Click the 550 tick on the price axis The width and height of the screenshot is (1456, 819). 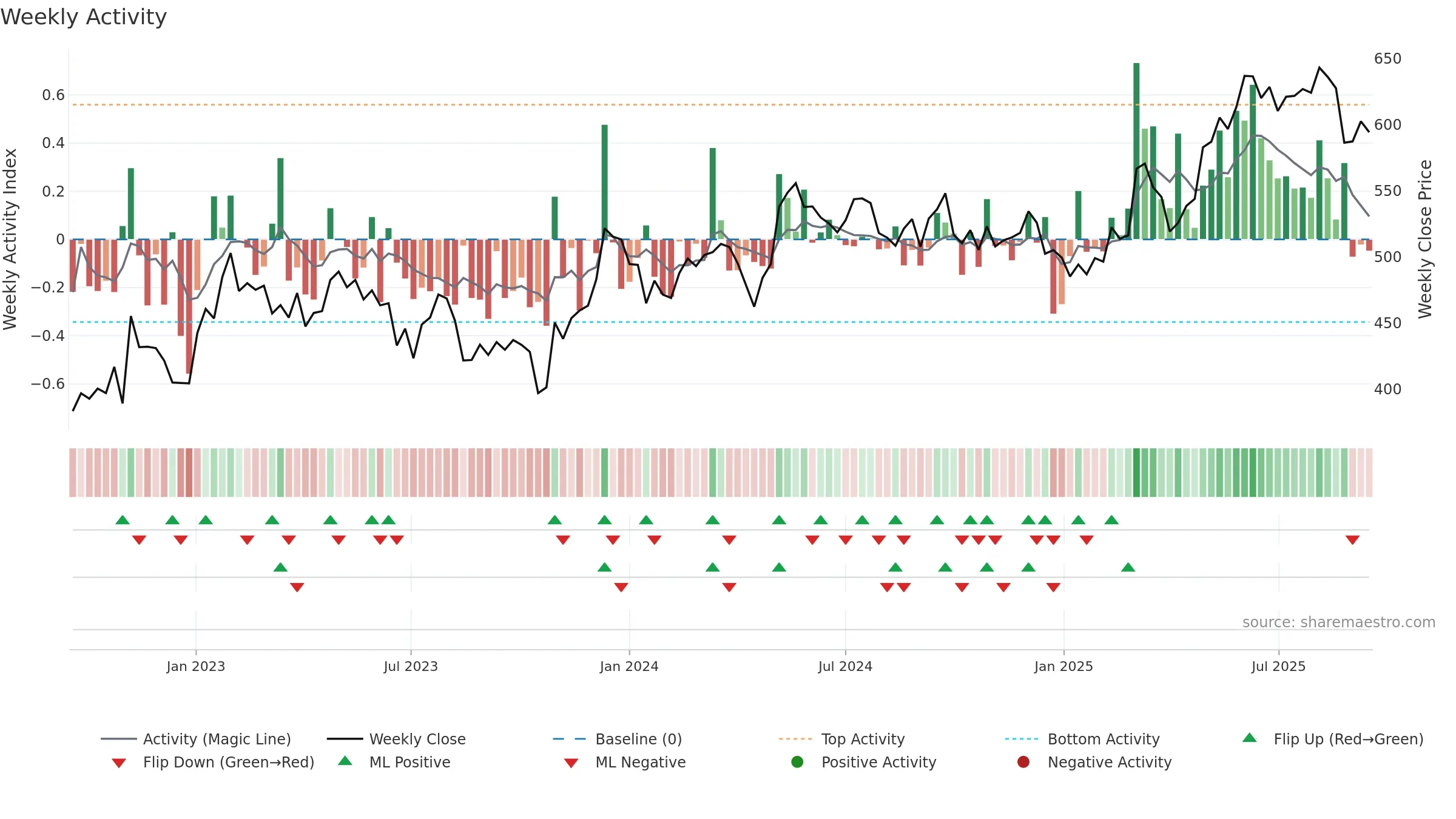pos(1388,191)
